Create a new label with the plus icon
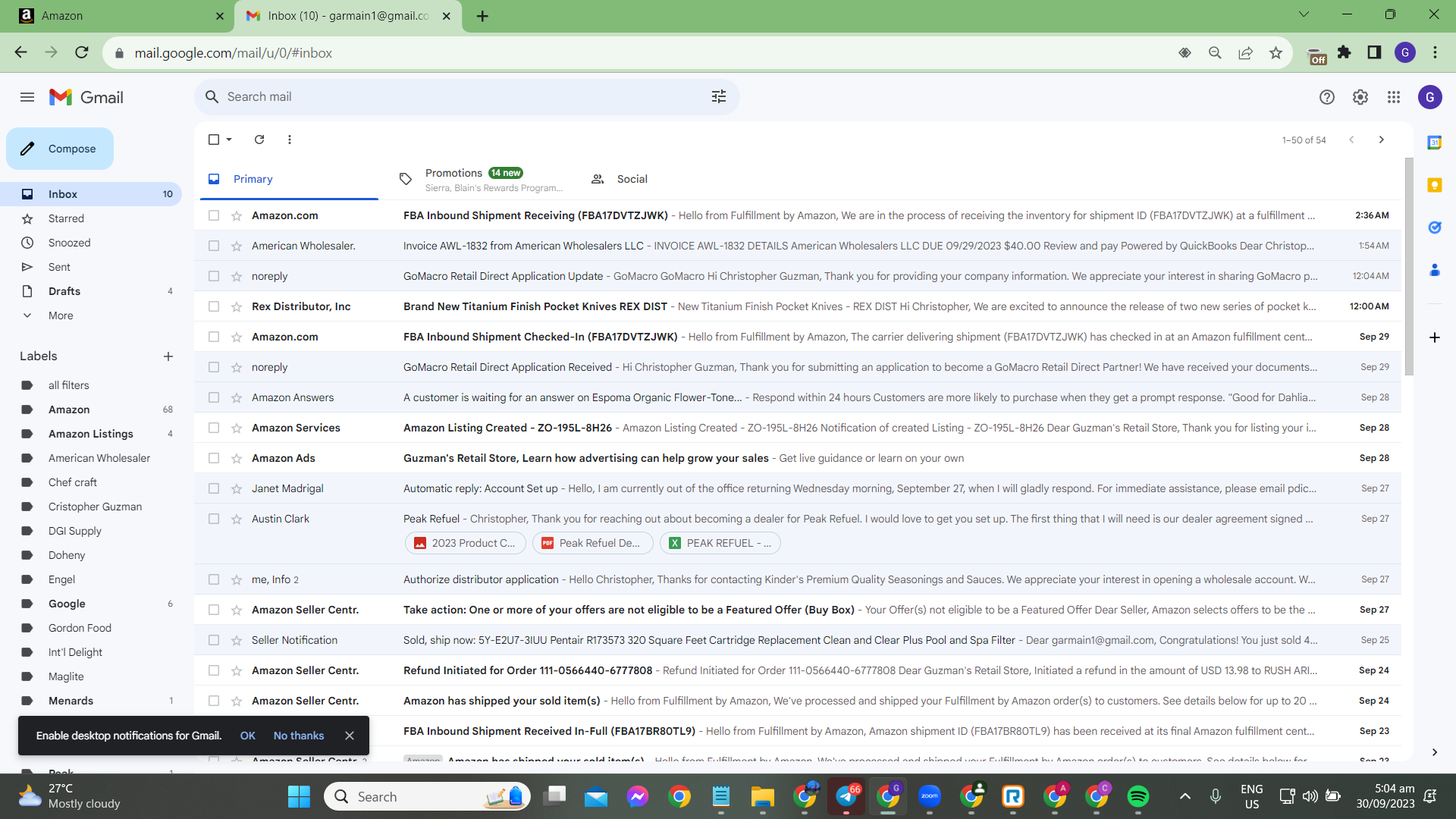 click(168, 356)
